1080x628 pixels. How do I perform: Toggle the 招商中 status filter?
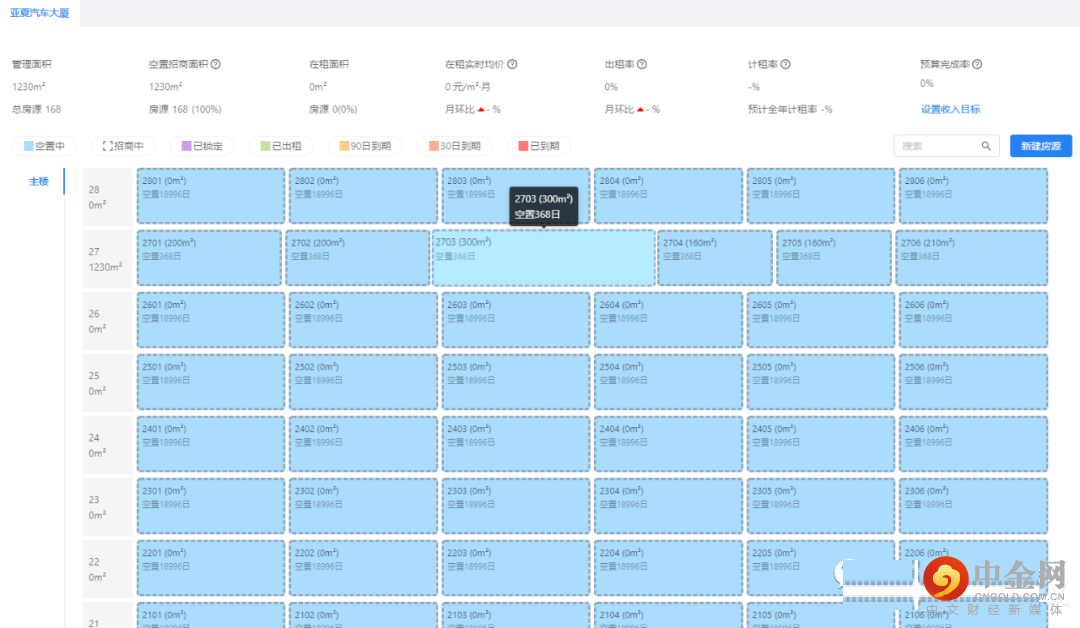coord(123,146)
